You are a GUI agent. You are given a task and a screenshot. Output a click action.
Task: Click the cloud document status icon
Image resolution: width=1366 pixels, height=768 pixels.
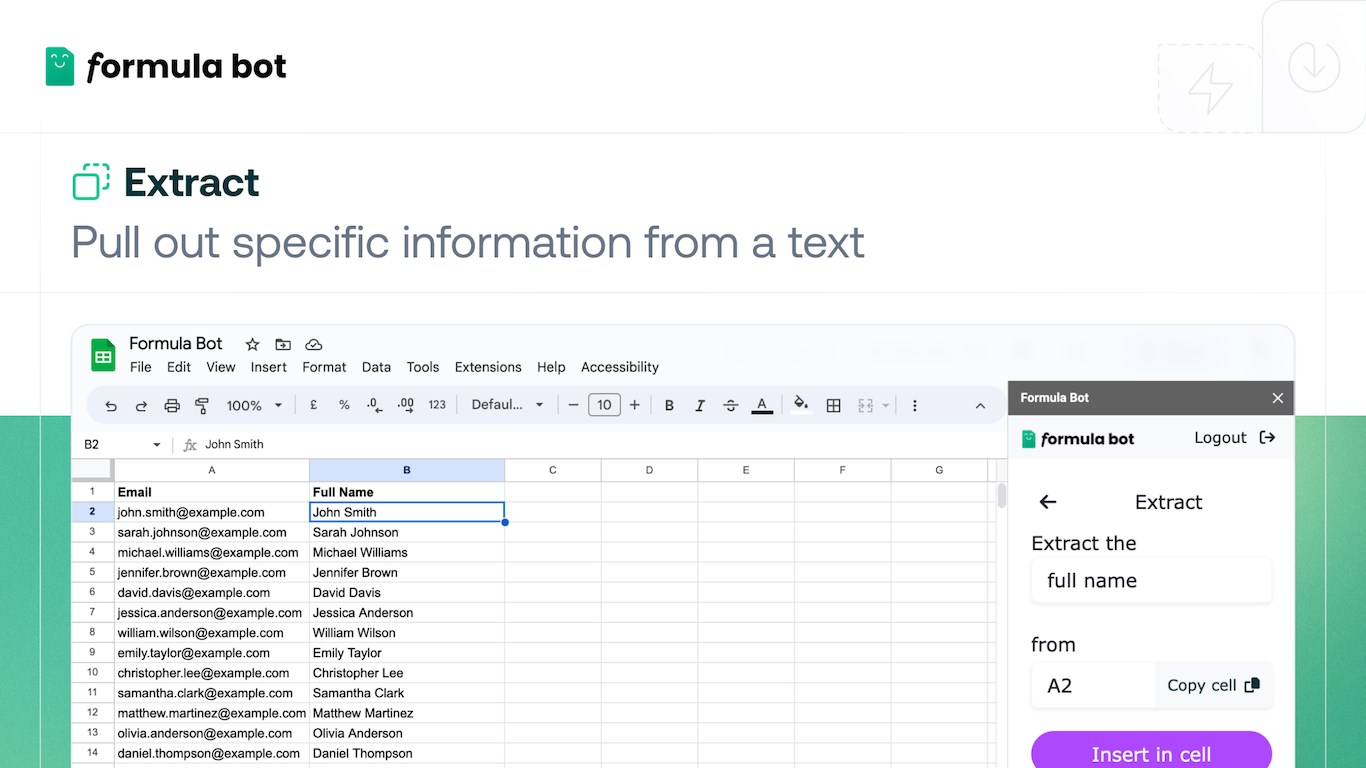[x=313, y=344]
